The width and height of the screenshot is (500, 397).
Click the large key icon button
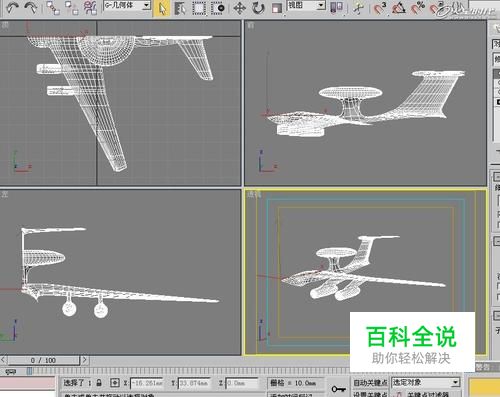(338, 389)
